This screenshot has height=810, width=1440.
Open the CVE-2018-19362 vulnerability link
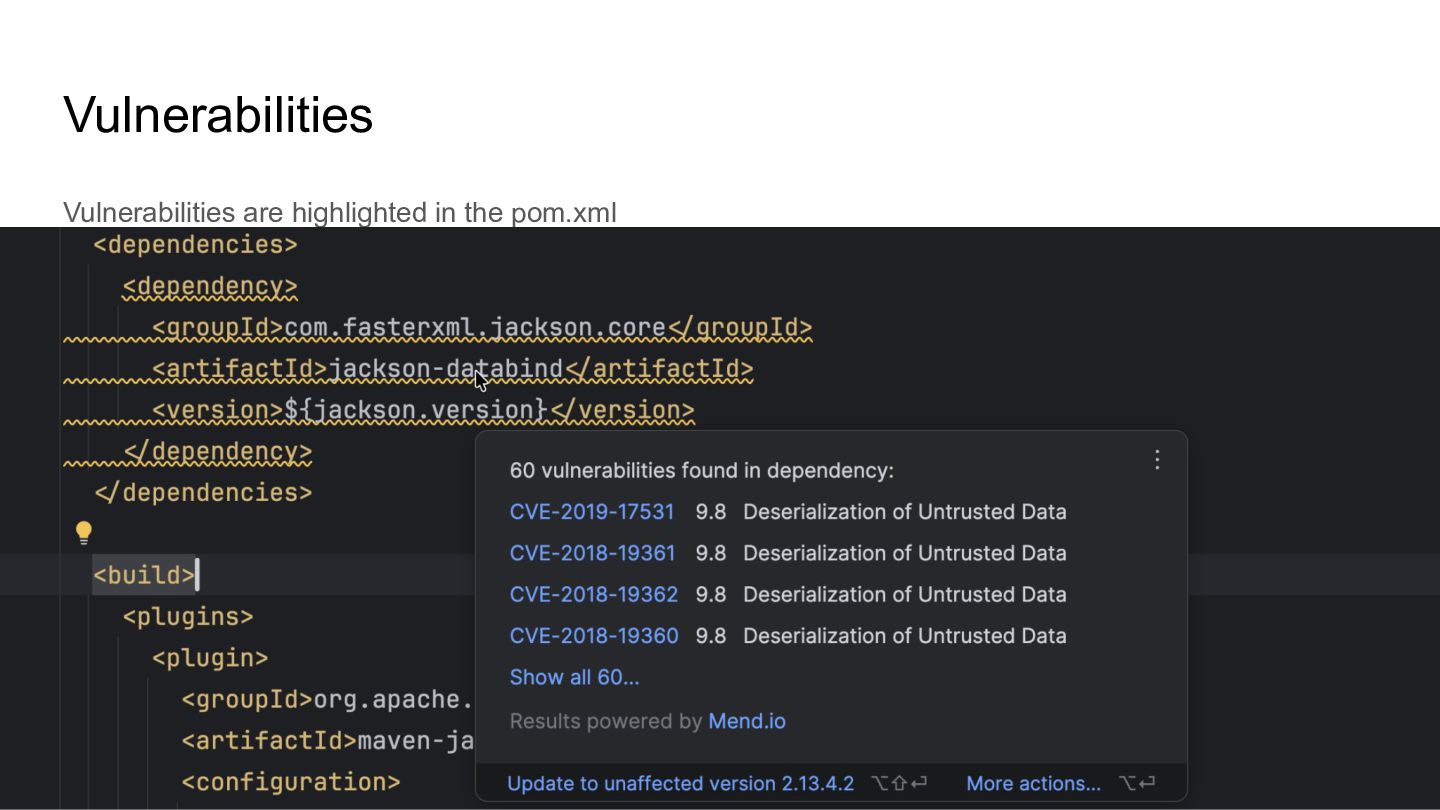point(593,594)
